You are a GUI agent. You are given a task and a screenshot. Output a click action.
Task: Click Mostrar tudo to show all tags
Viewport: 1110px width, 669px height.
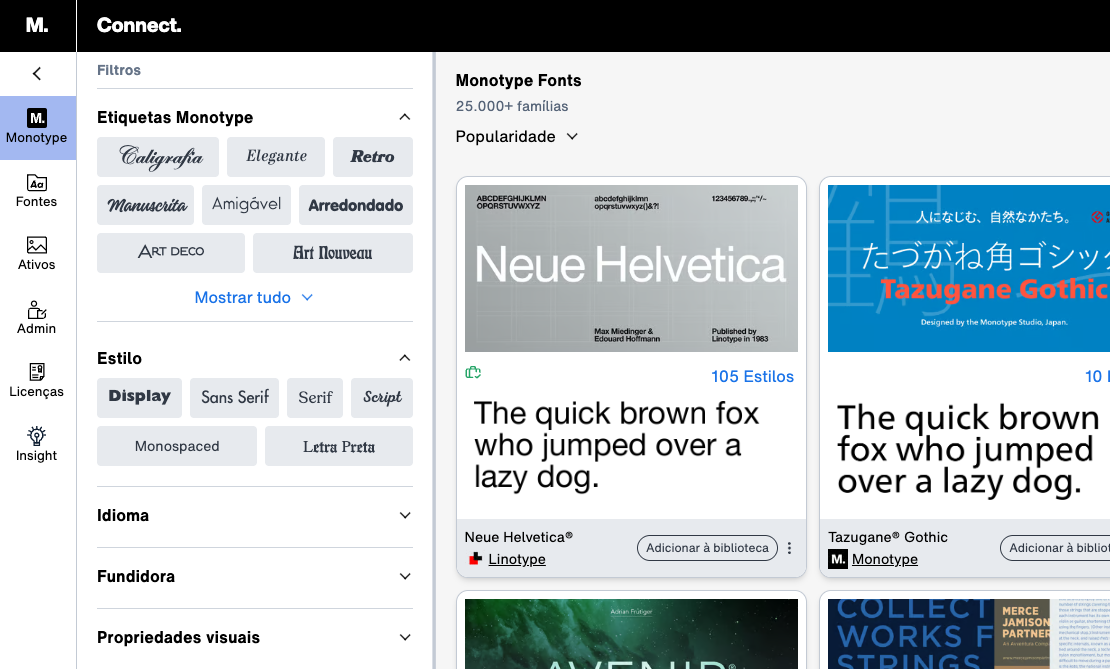tap(254, 297)
